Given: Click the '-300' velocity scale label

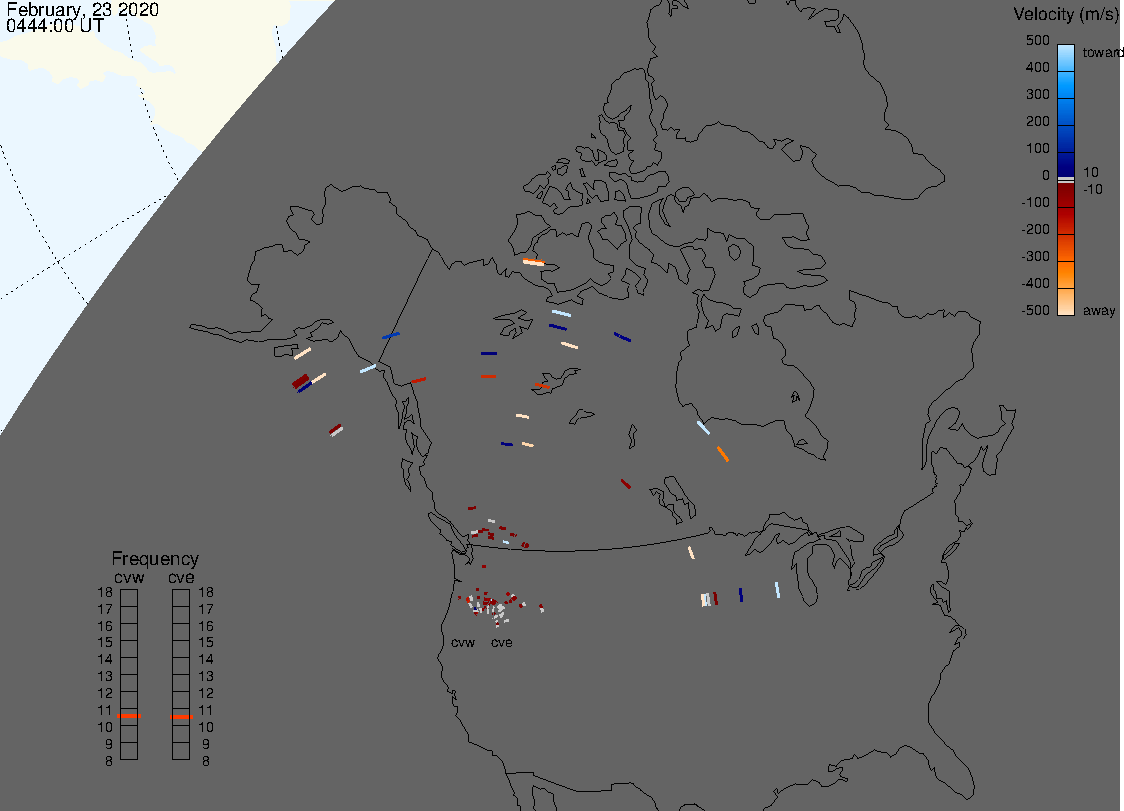Looking at the screenshot, I should pyautogui.click(x=1035, y=257).
